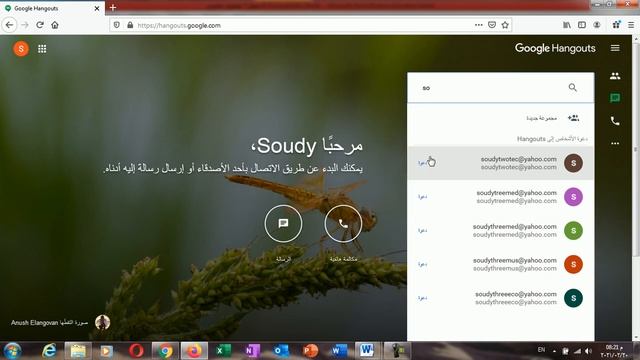Click the photographer's profile picture
This screenshot has width=640, height=360.
102,322
